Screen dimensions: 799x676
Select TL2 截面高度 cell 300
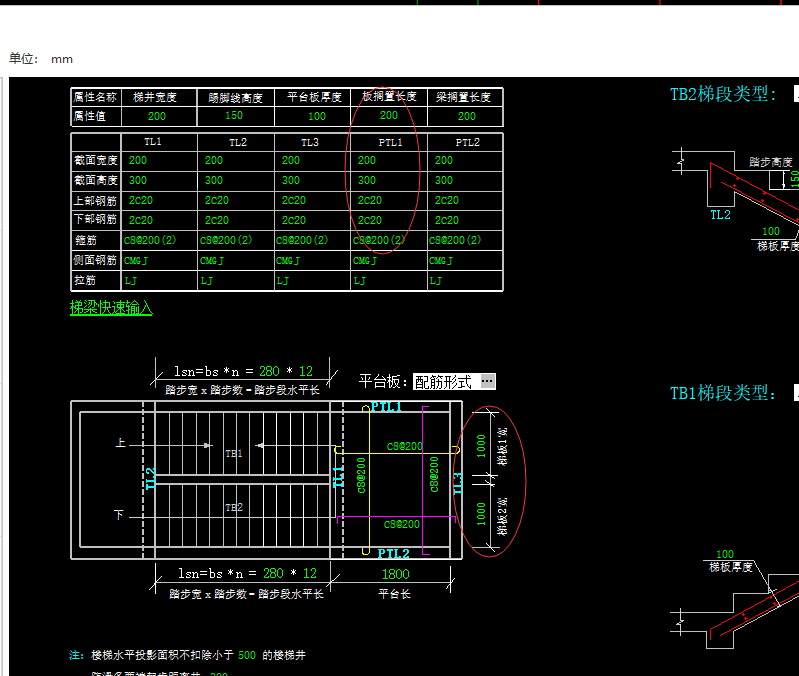click(214, 180)
